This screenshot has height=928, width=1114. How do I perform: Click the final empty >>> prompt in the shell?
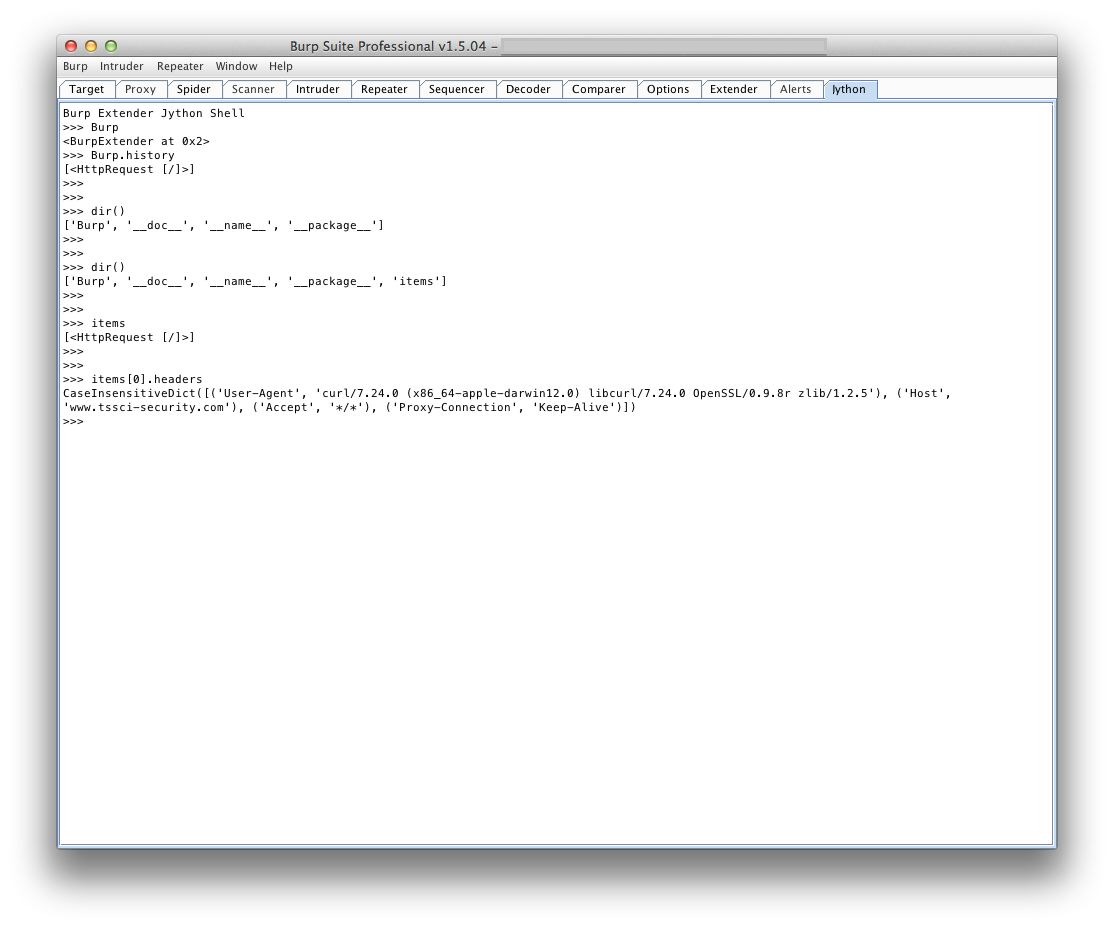coord(73,421)
